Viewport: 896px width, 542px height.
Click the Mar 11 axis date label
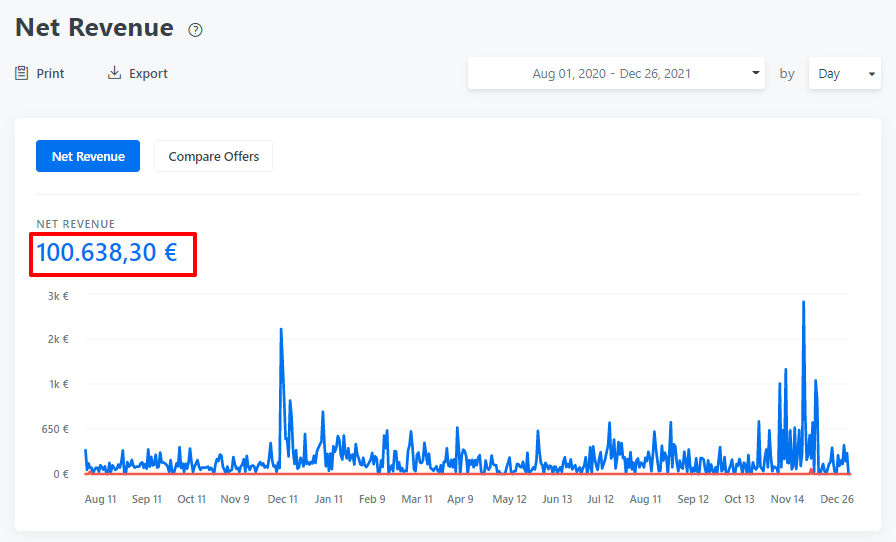417,499
